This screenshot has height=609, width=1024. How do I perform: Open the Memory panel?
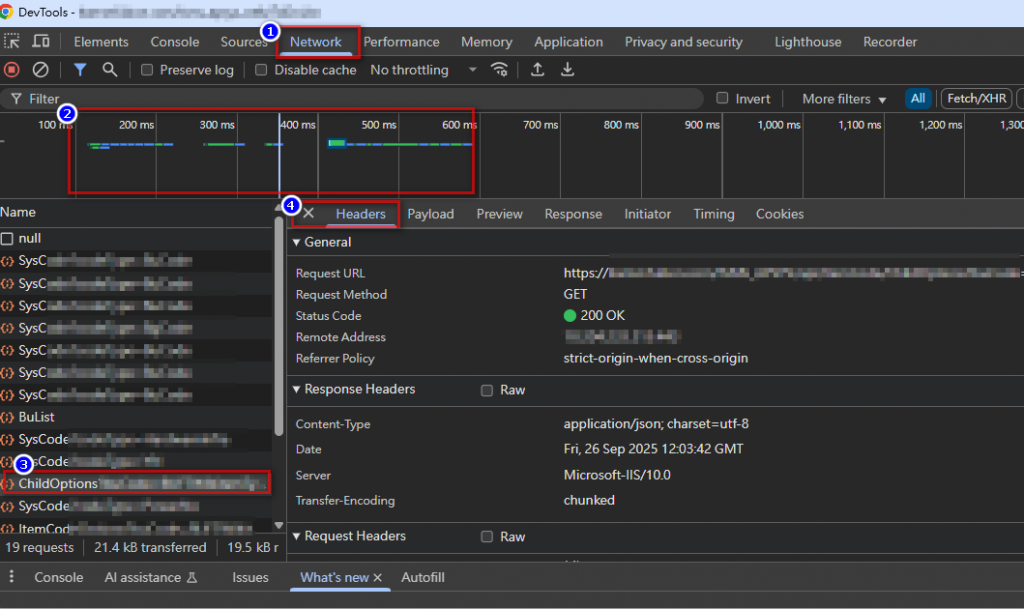[x=487, y=42]
